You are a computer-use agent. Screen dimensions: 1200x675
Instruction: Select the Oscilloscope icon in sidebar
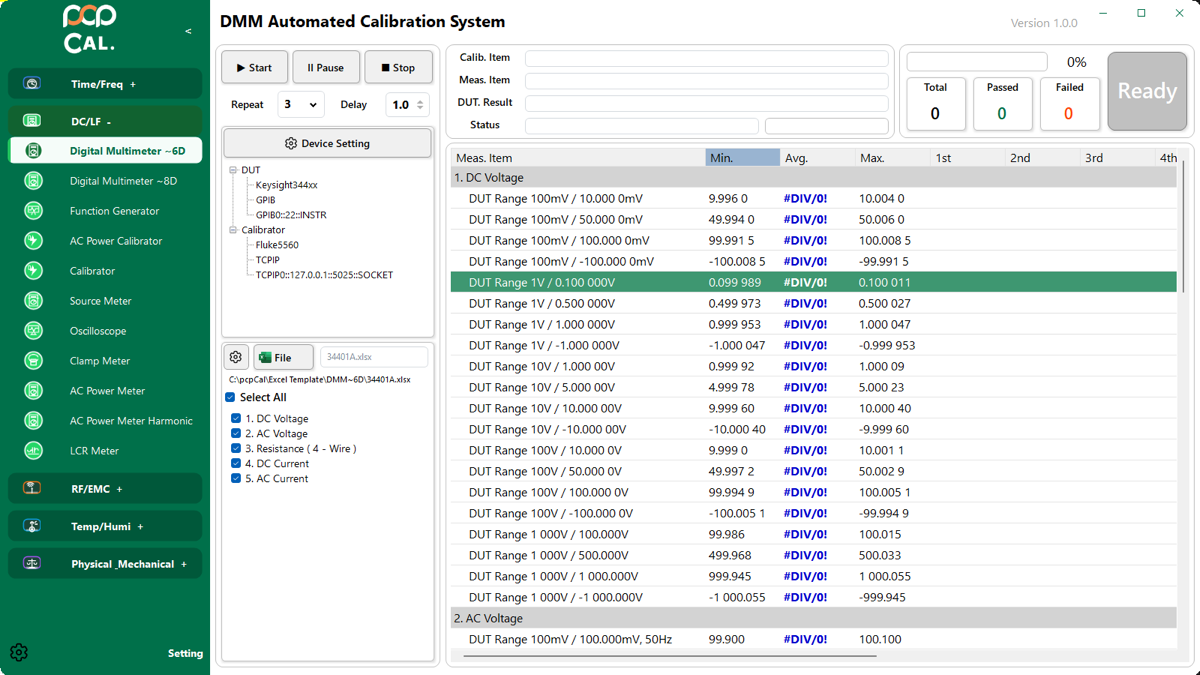(33, 331)
